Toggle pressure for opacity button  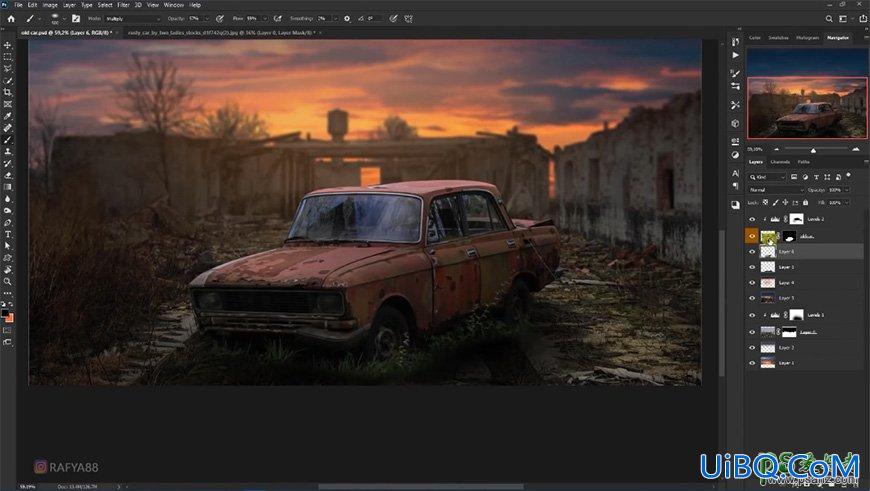click(x=220, y=18)
